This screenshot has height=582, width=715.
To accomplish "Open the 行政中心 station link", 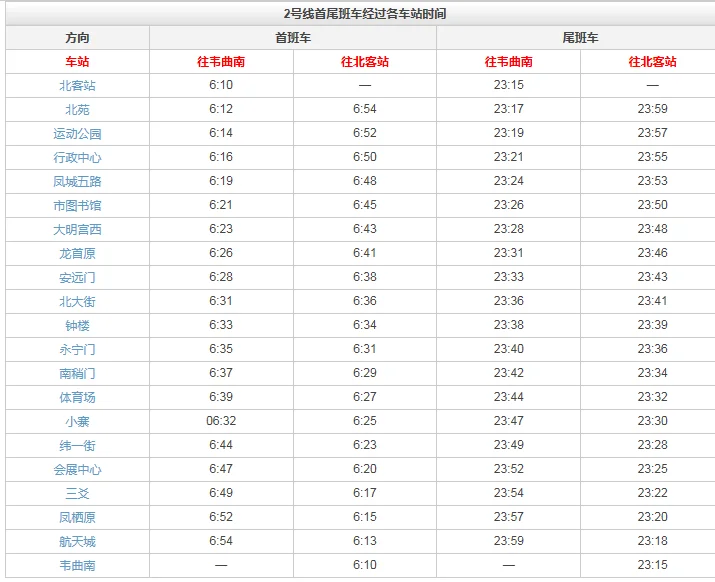I will 77,157.
